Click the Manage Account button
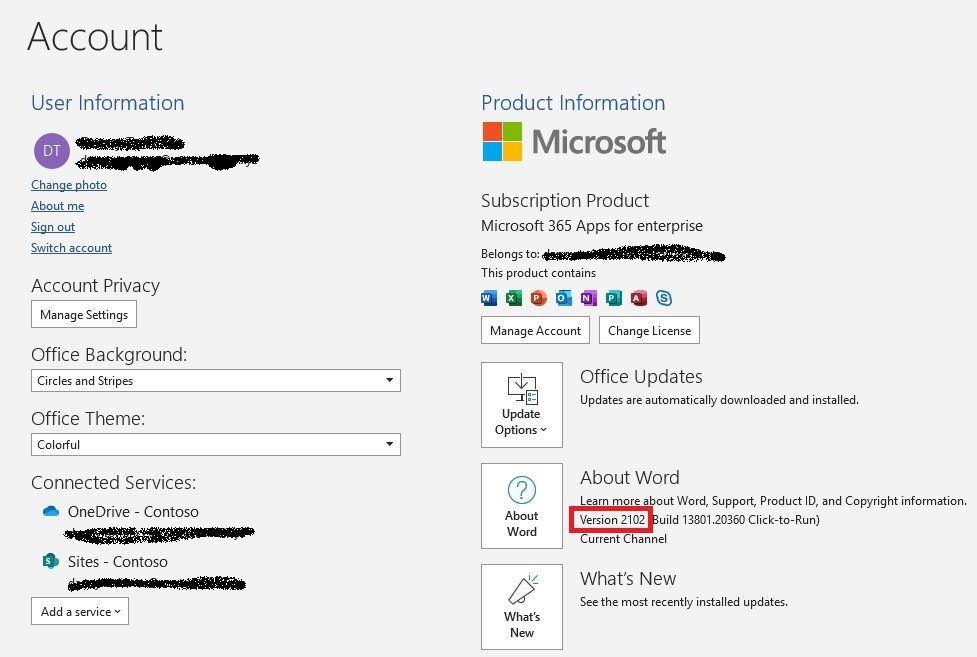The height and width of the screenshot is (657, 977). click(535, 330)
